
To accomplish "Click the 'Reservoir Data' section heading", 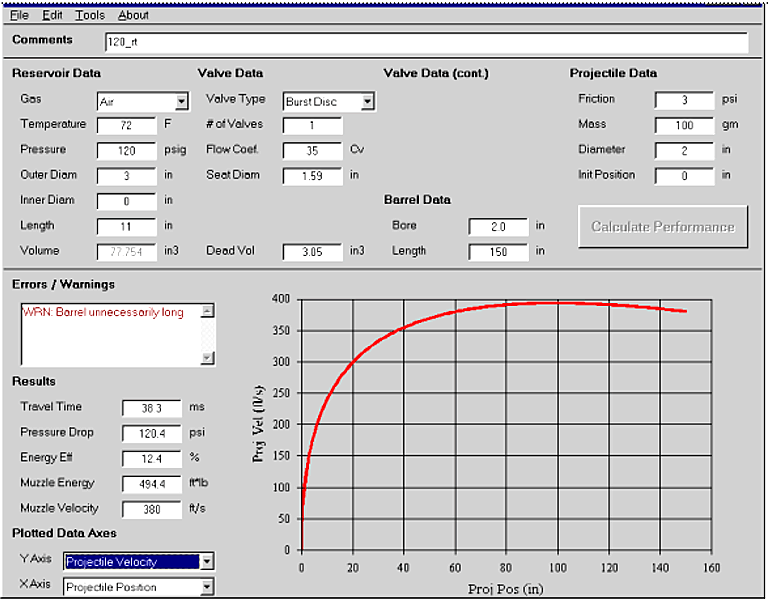I will [56, 73].
